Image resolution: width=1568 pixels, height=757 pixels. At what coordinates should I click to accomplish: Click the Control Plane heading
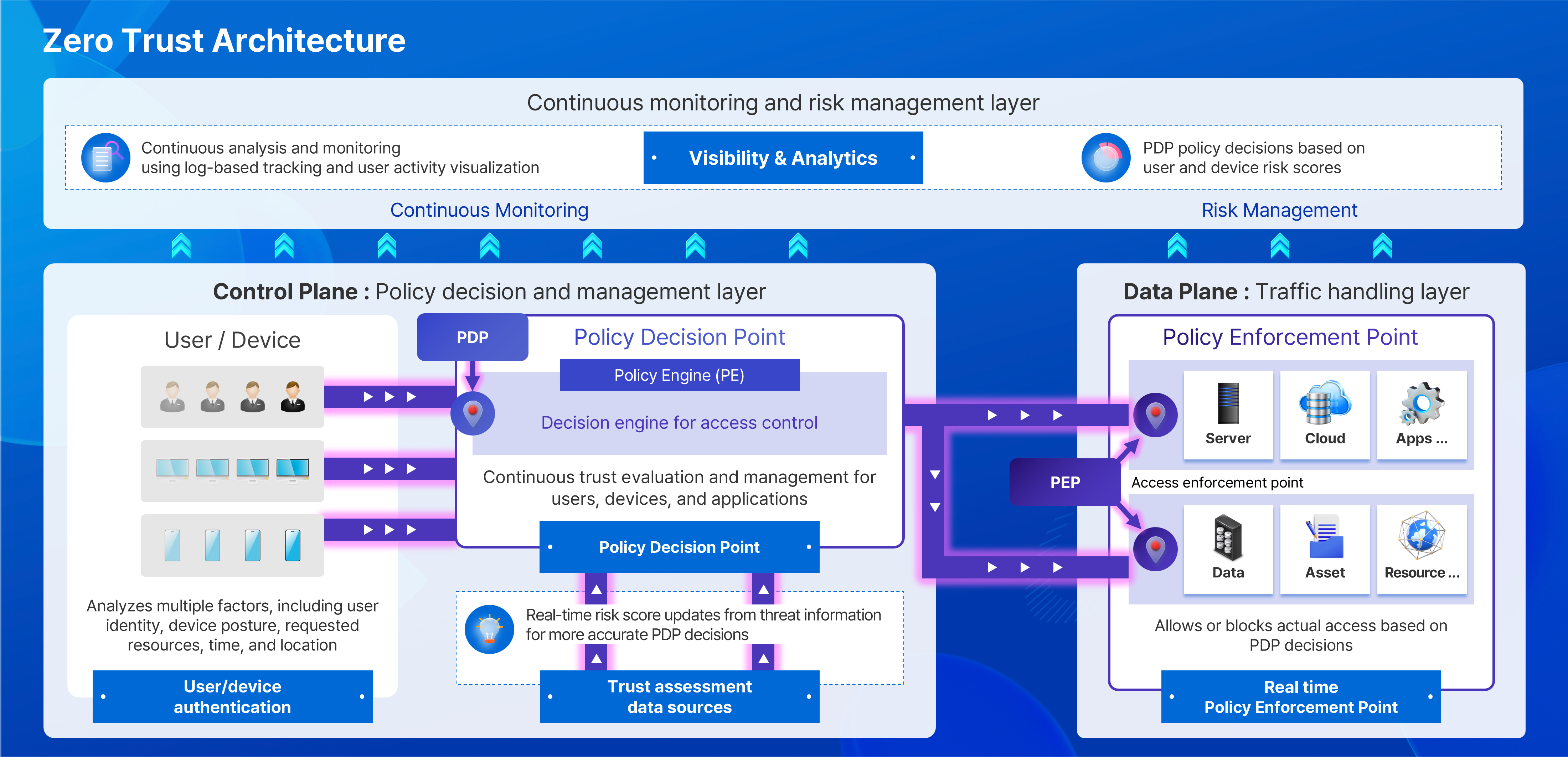[x=489, y=292]
